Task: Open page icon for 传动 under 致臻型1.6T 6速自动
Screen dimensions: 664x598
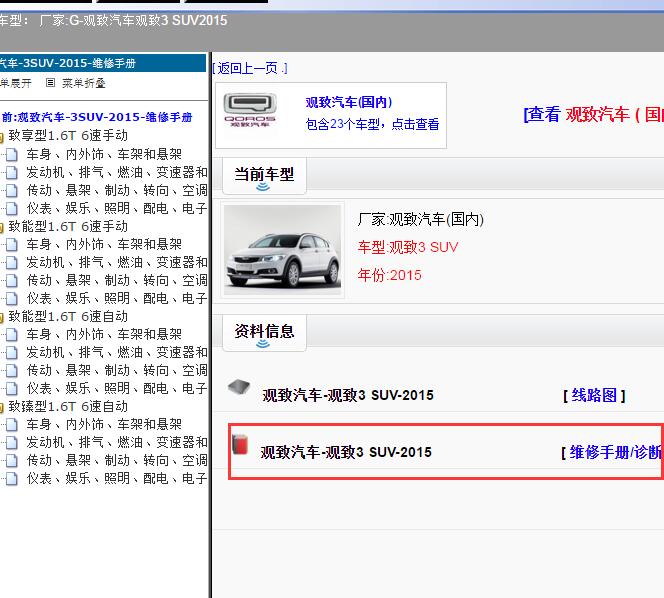Action: 12,460
